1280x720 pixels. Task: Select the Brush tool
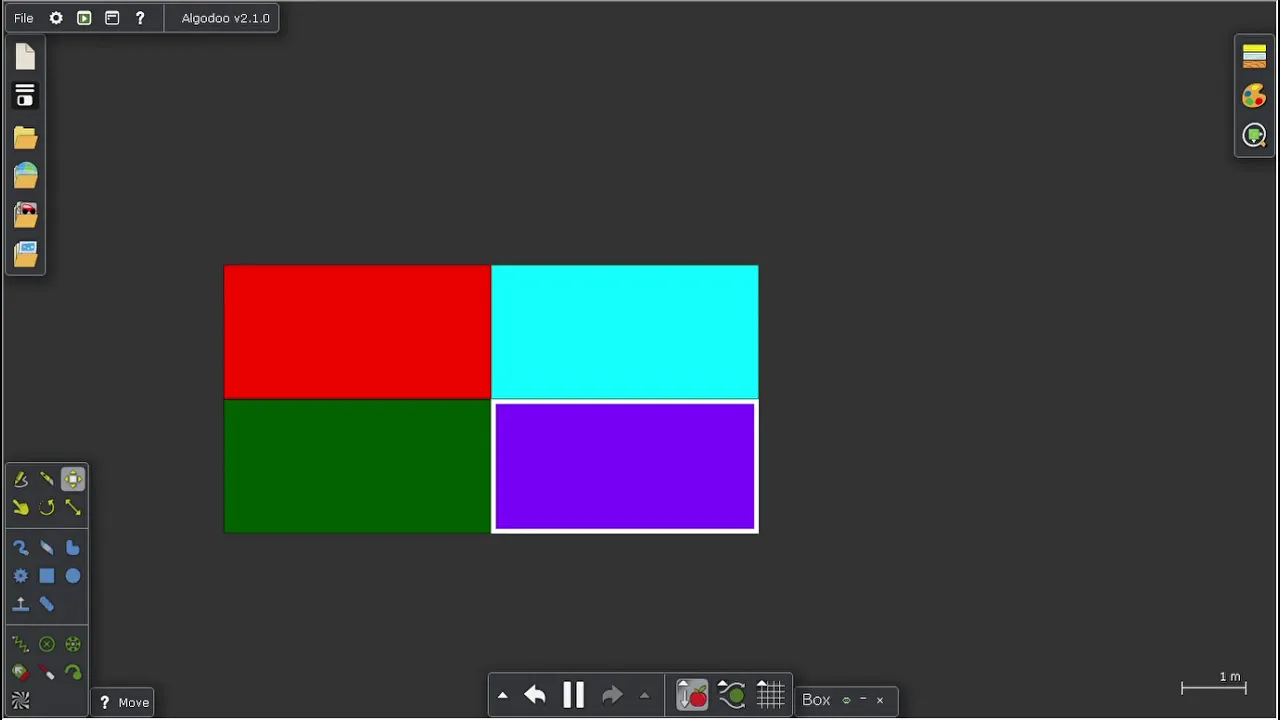tap(21, 548)
